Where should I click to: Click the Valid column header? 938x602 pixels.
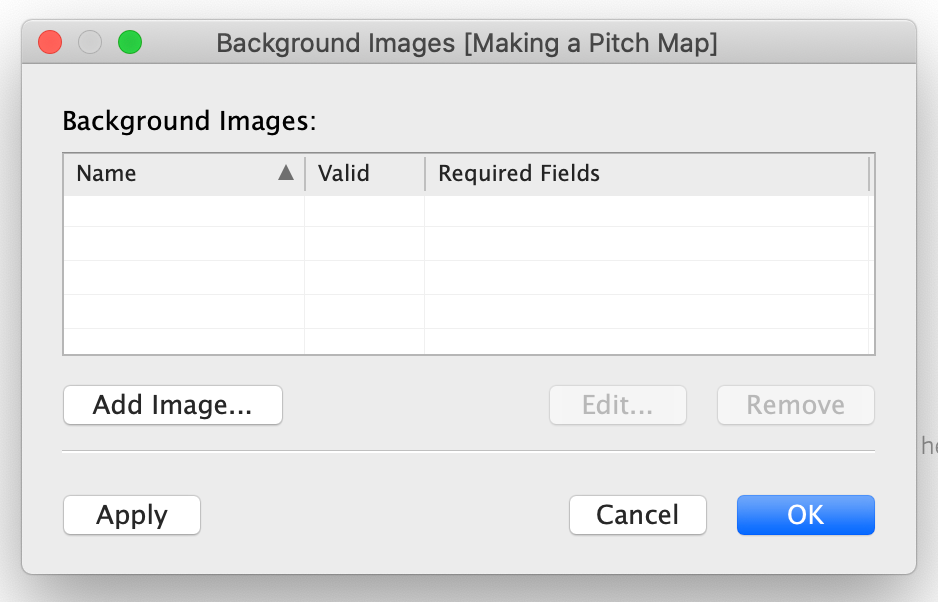pyautogui.click(x=365, y=174)
